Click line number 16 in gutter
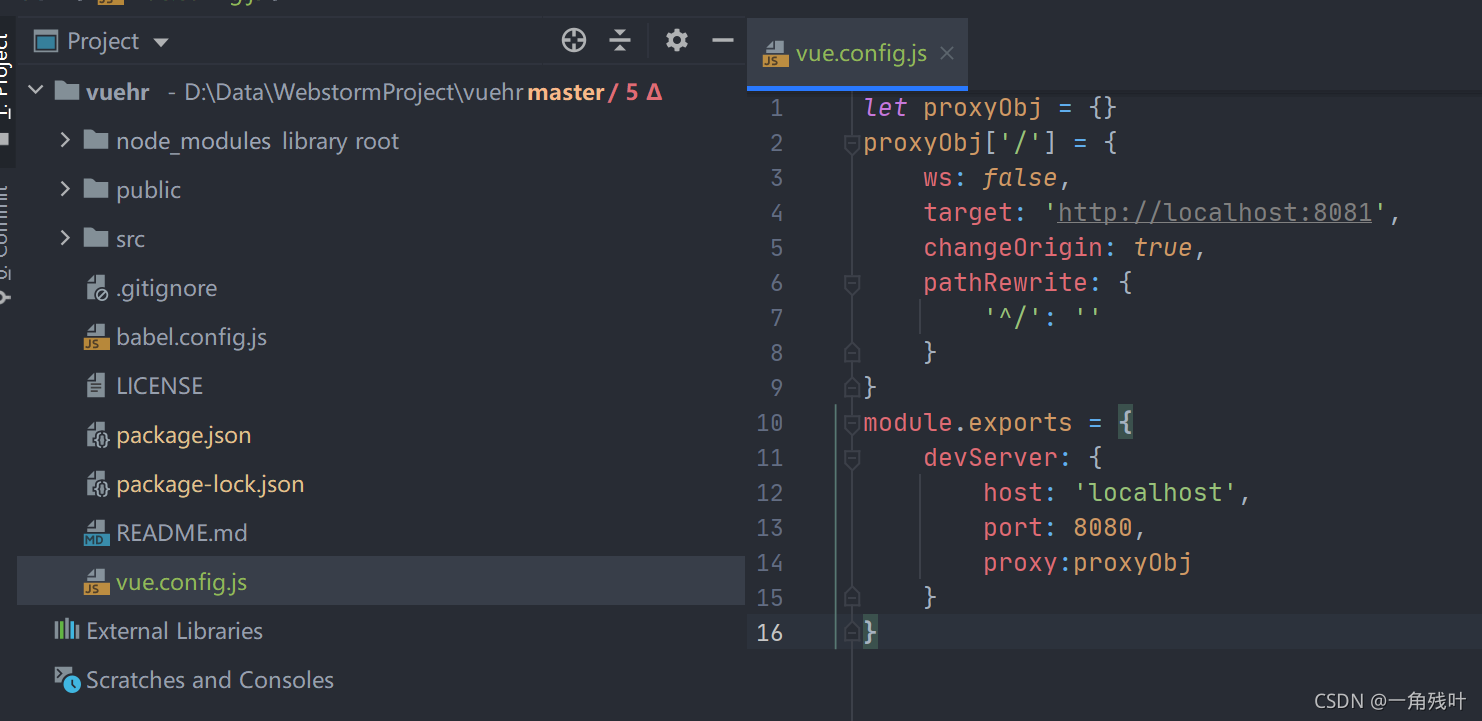Image resolution: width=1482 pixels, height=721 pixels. point(770,632)
